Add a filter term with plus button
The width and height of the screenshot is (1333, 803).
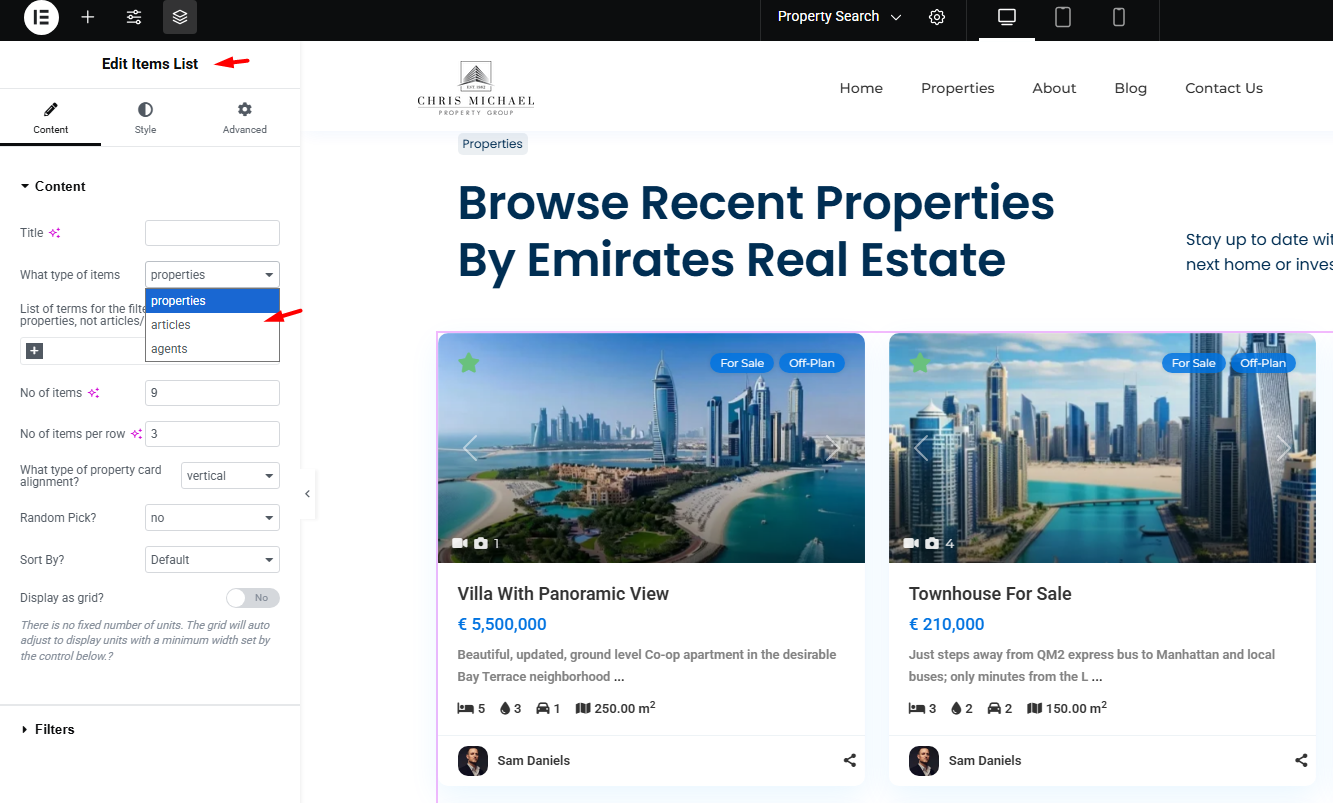tap(35, 351)
